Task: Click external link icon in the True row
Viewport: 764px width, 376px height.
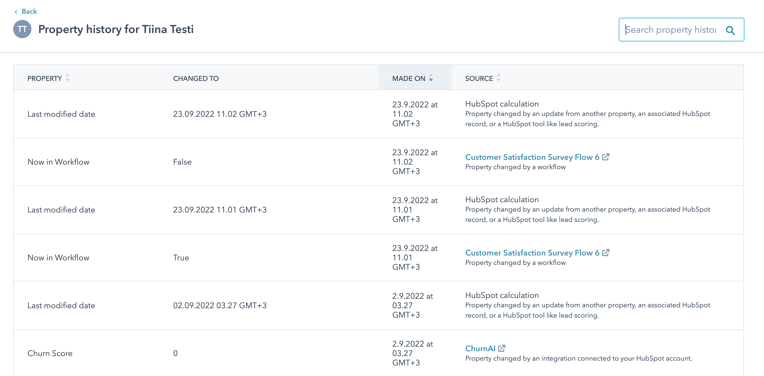Action: (606, 252)
